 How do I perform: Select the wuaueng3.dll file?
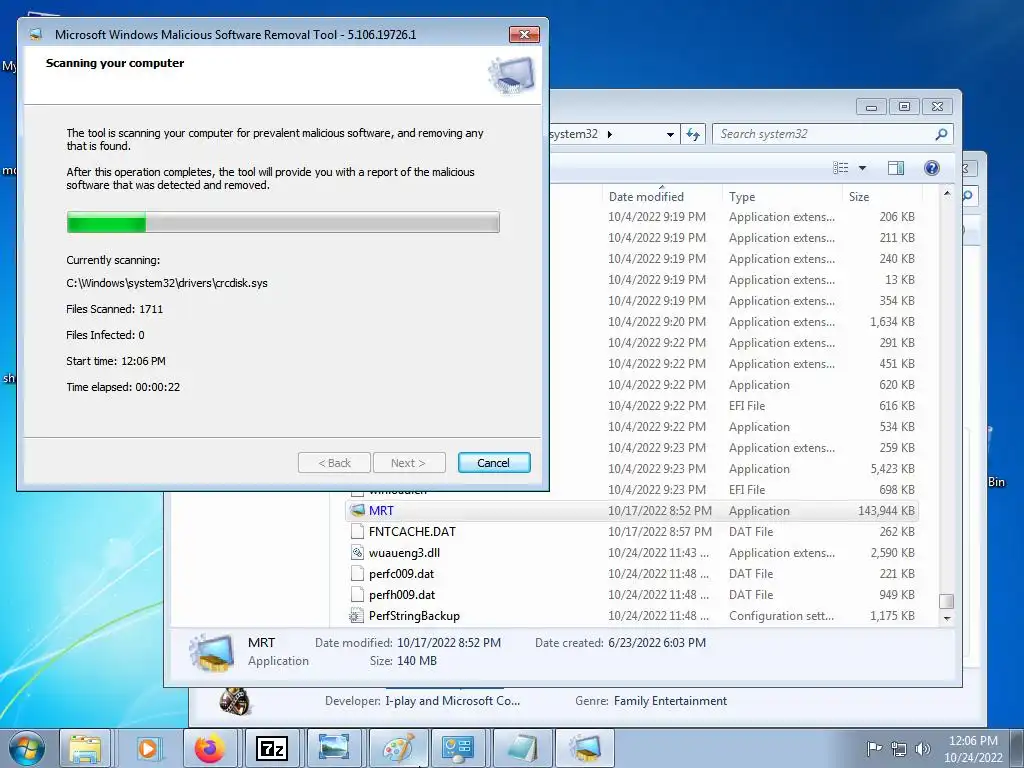pyautogui.click(x=632, y=552)
